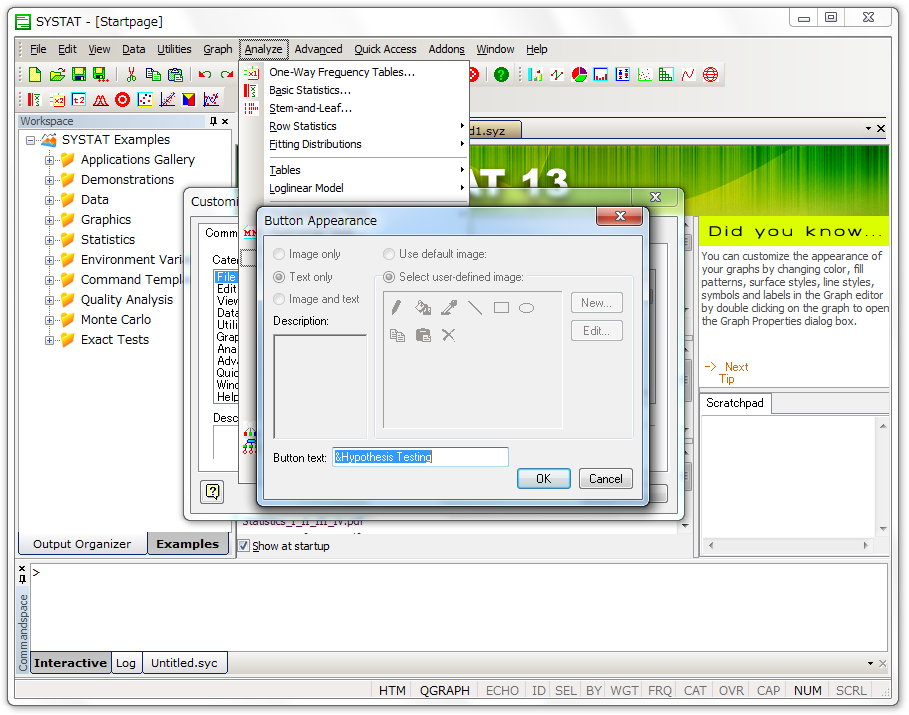Open the Utilities menu

174,49
